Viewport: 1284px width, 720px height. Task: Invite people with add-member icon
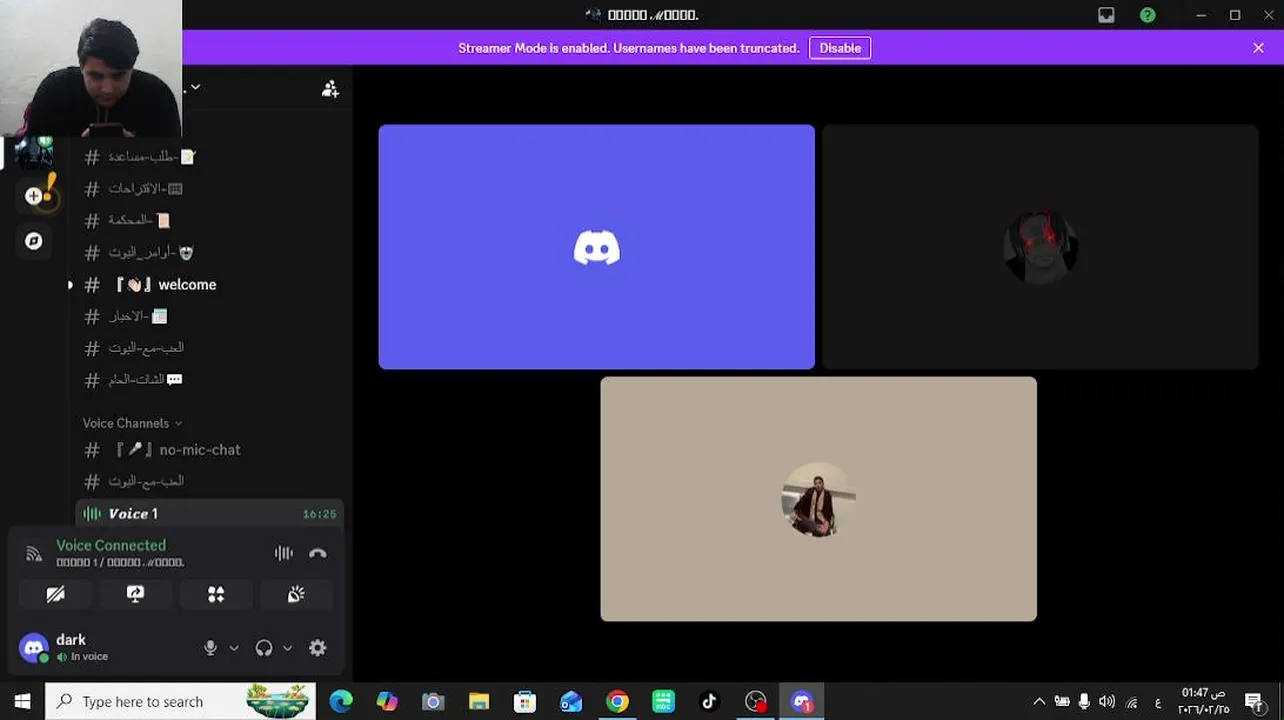click(x=330, y=89)
